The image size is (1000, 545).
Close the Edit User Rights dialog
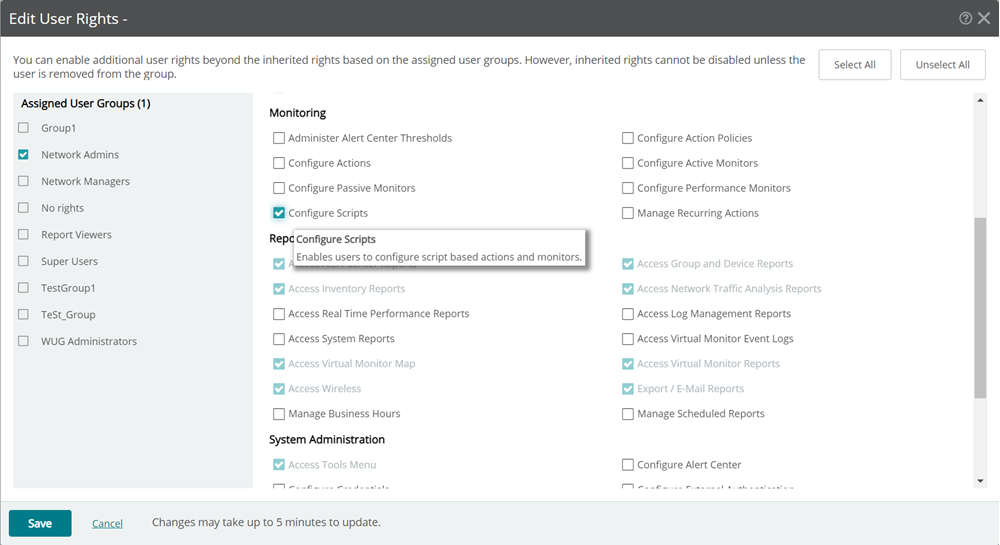tap(984, 18)
